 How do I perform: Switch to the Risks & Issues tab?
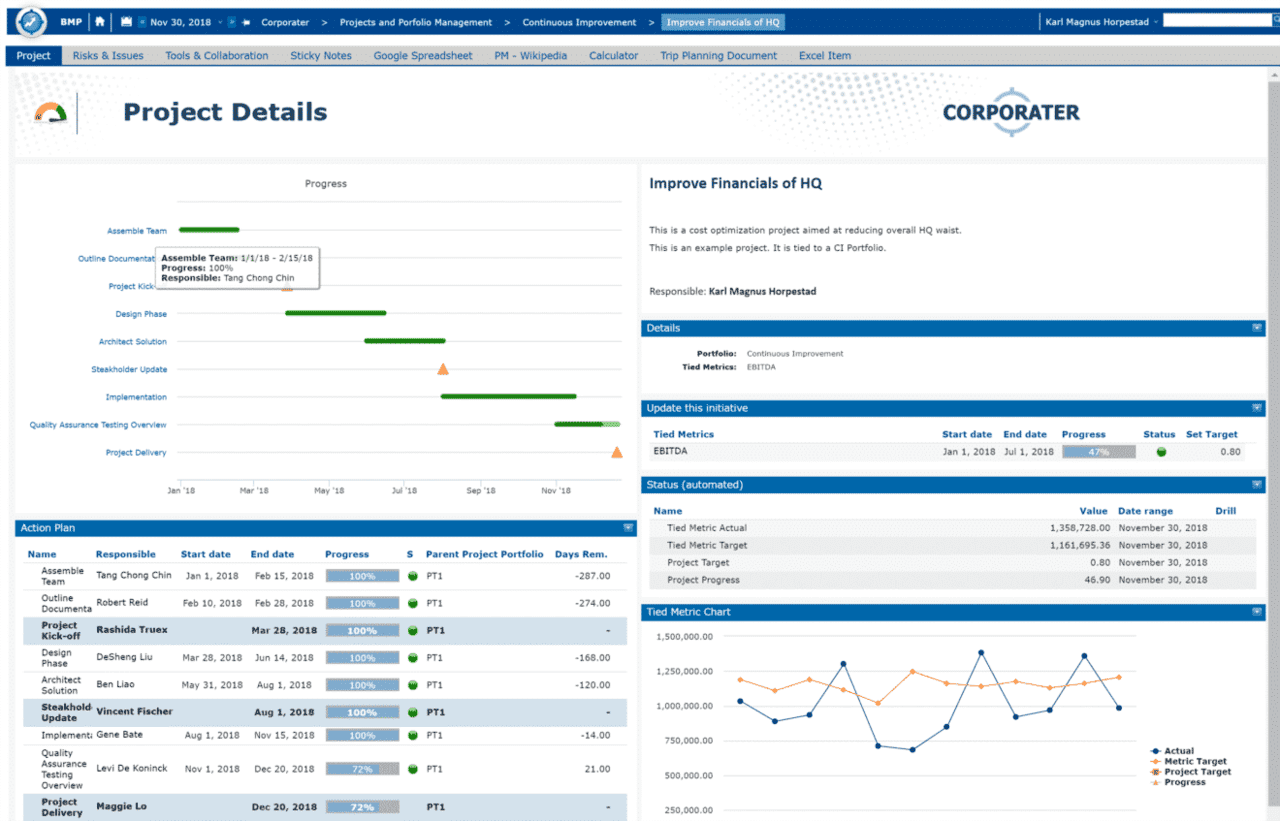click(108, 56)
